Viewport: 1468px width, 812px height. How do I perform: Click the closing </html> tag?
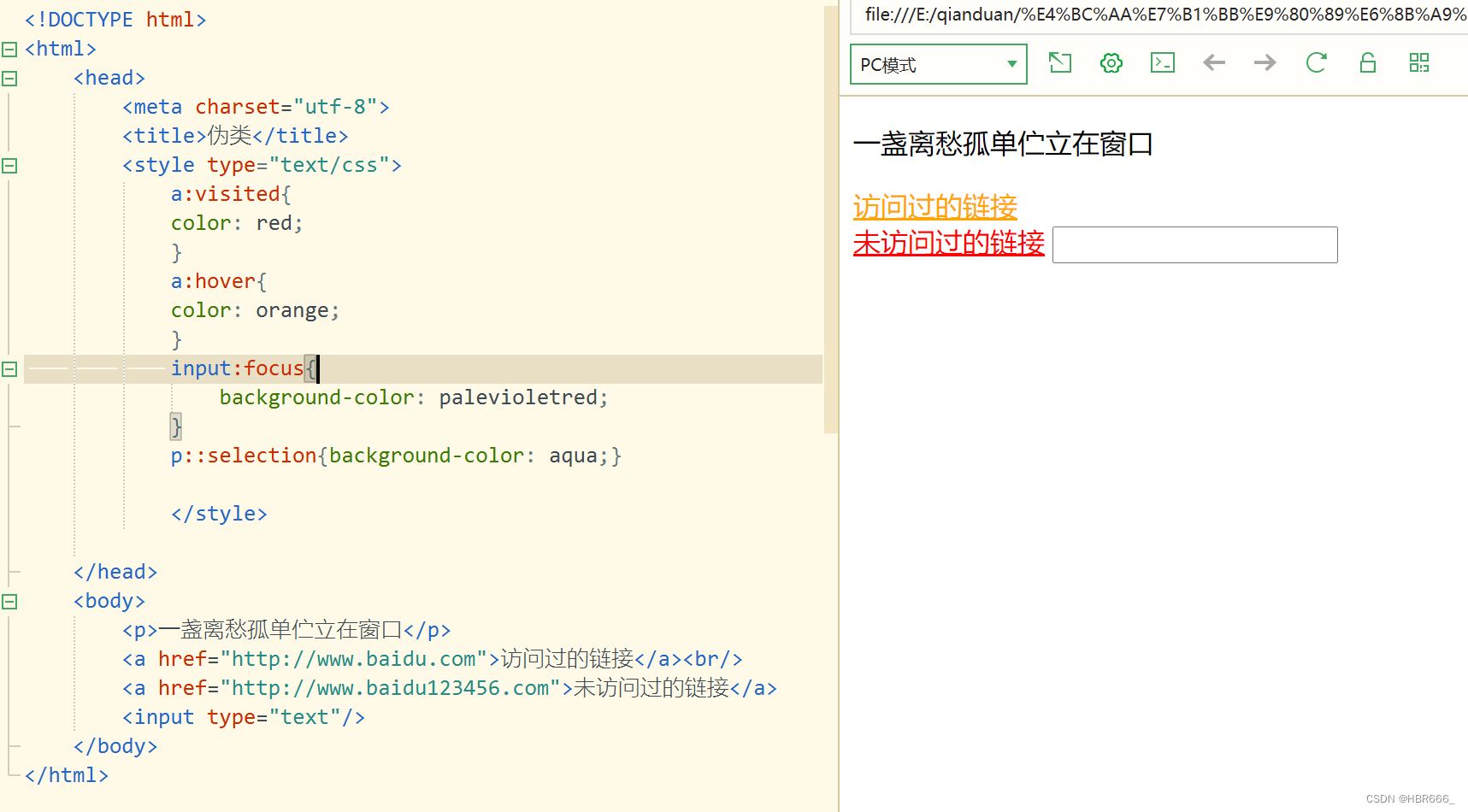click(x=67, y=775)
